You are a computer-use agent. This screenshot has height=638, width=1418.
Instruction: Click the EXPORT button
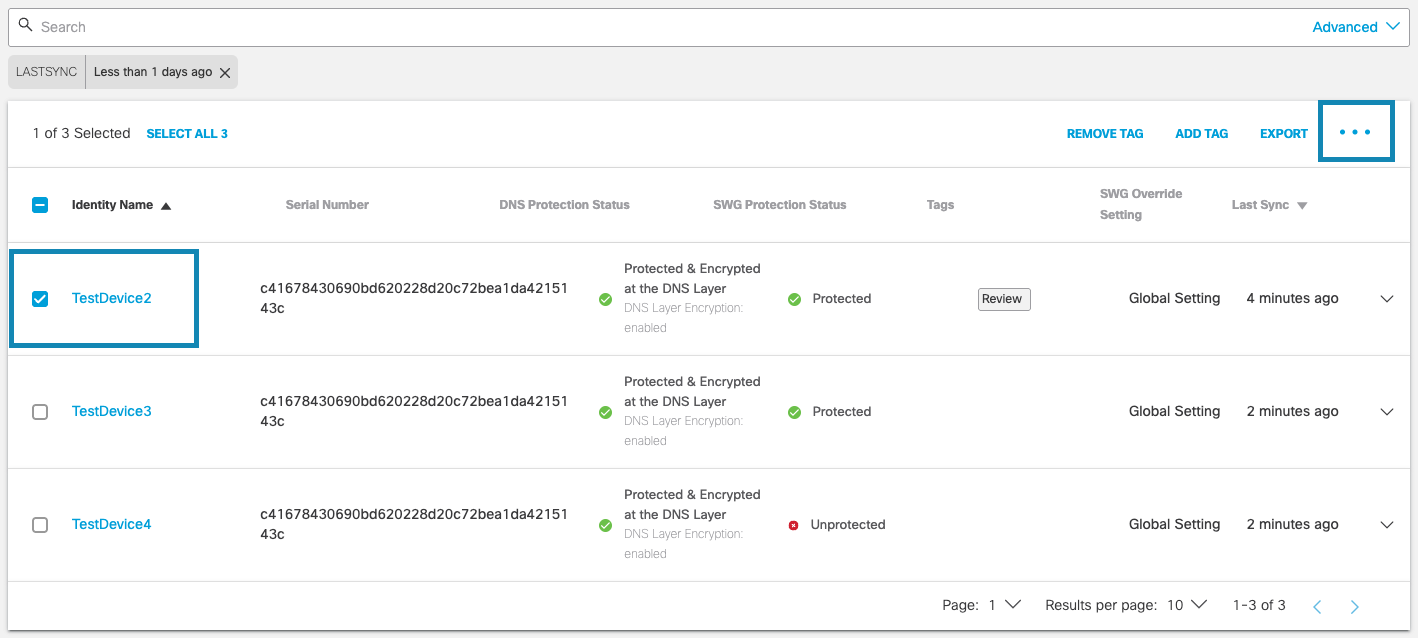click(x=1283, y=132)
